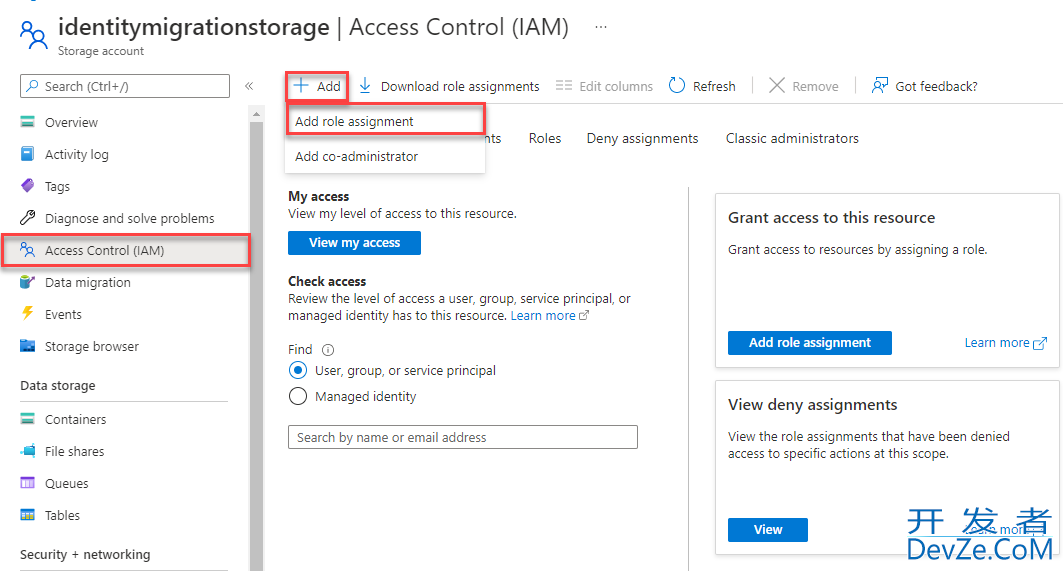Click the Tables icon
This screenshot has width=1063, height=571.
click(x=27, y=515)
